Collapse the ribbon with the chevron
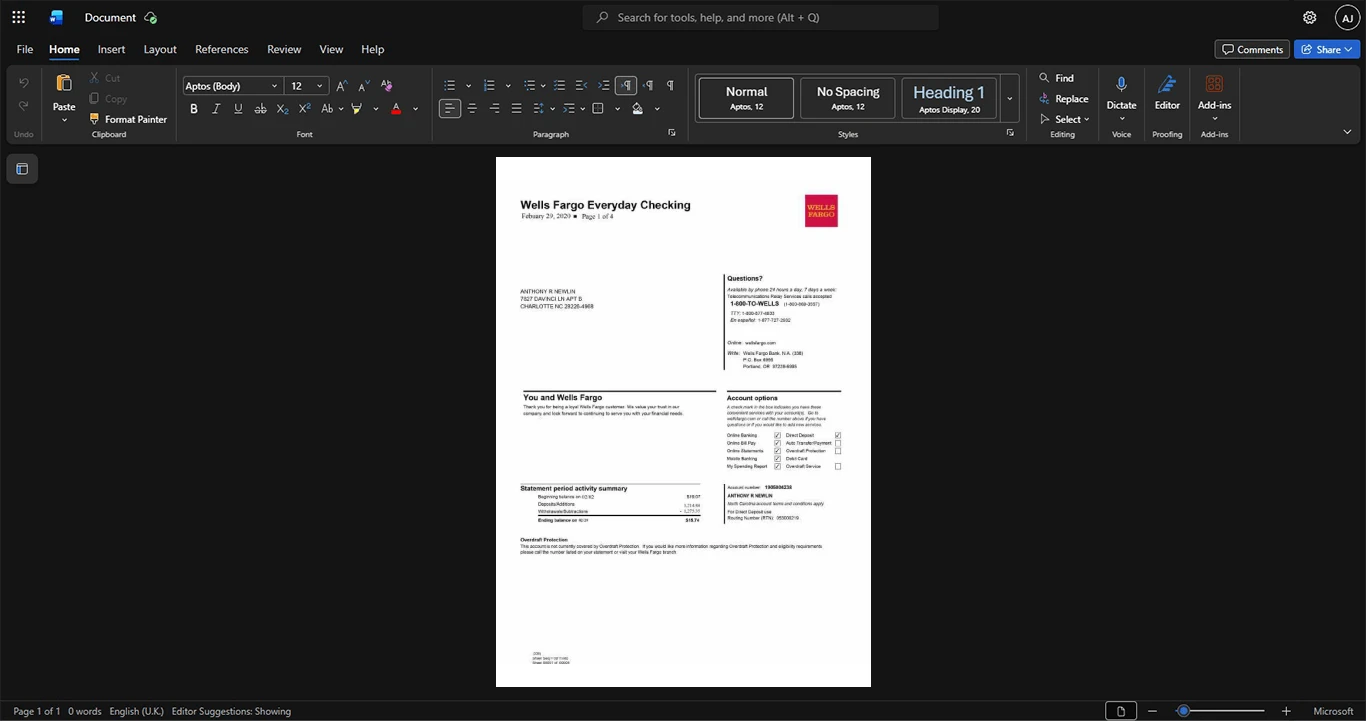The width and height of the screenshot is (1366, 721). (1347, 132)
